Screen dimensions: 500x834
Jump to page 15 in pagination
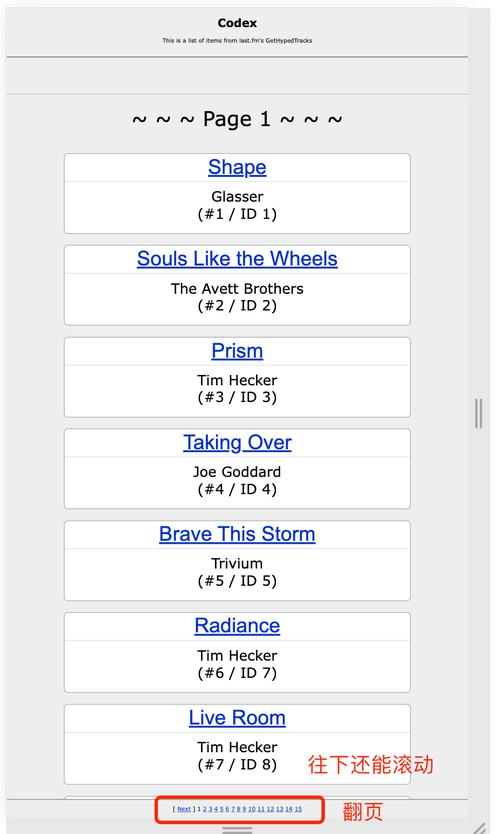point(298,809)
